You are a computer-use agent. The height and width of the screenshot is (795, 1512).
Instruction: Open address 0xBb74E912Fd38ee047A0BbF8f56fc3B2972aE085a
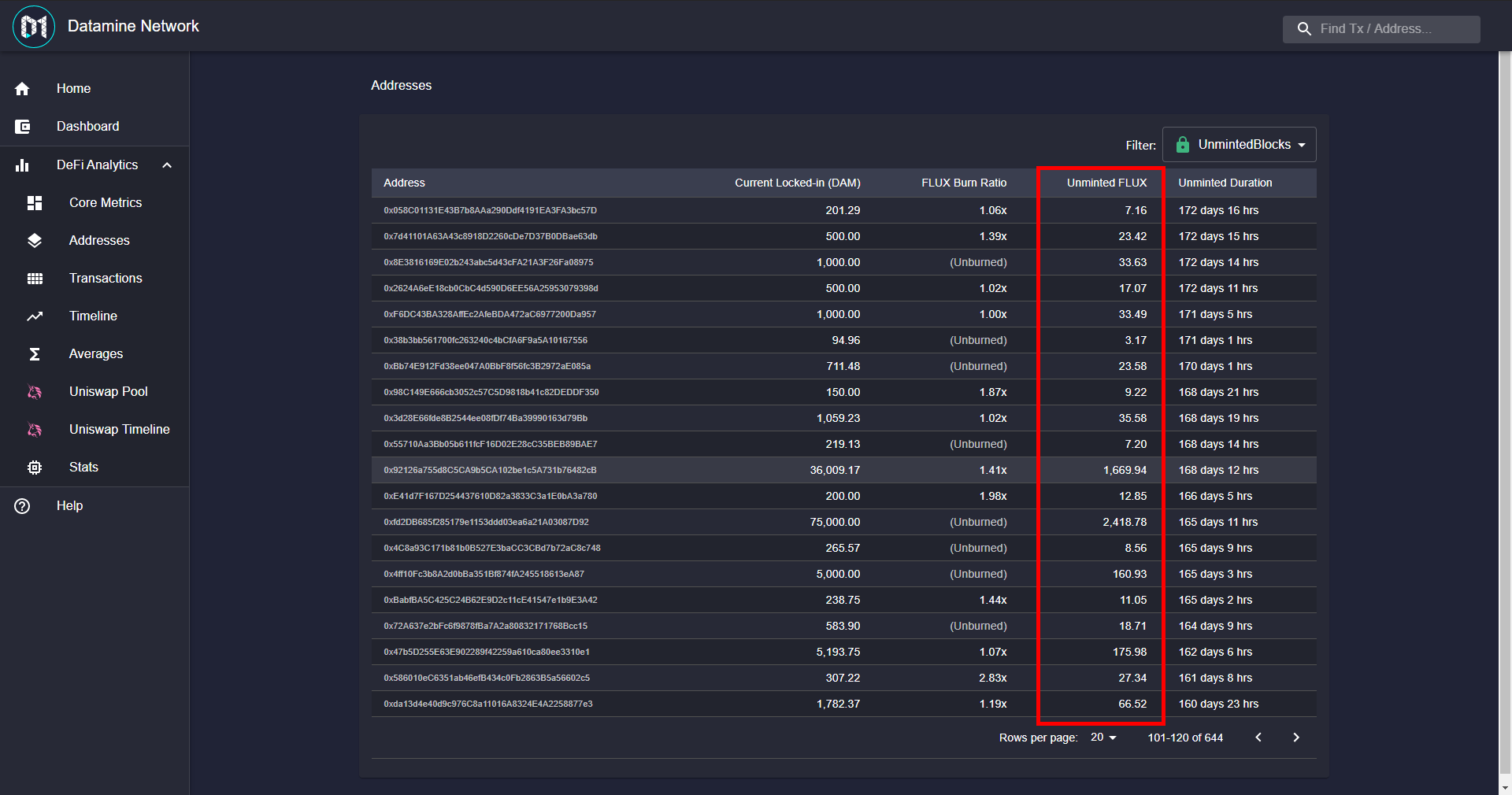[x=487, y=366]
